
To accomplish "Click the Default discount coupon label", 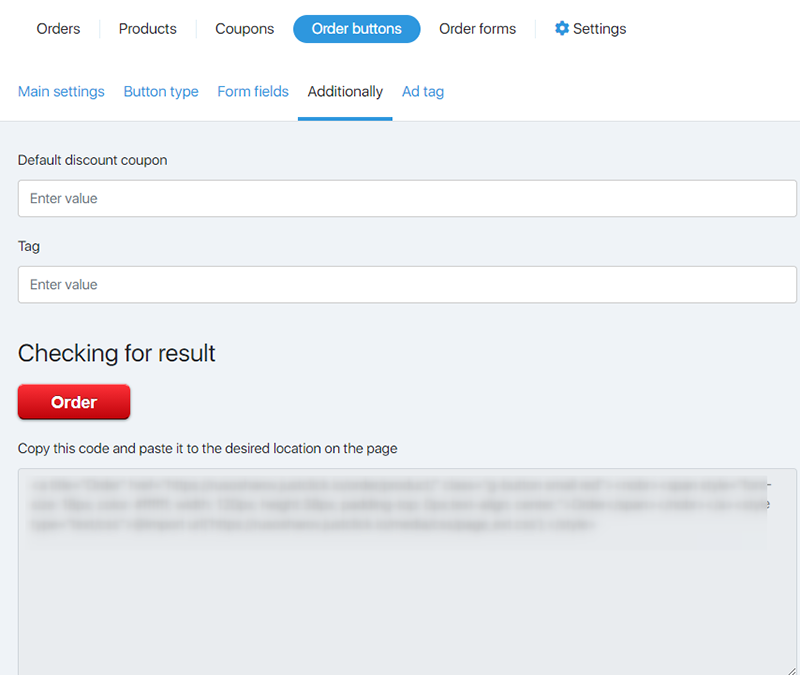I will (x=92, y=160).
